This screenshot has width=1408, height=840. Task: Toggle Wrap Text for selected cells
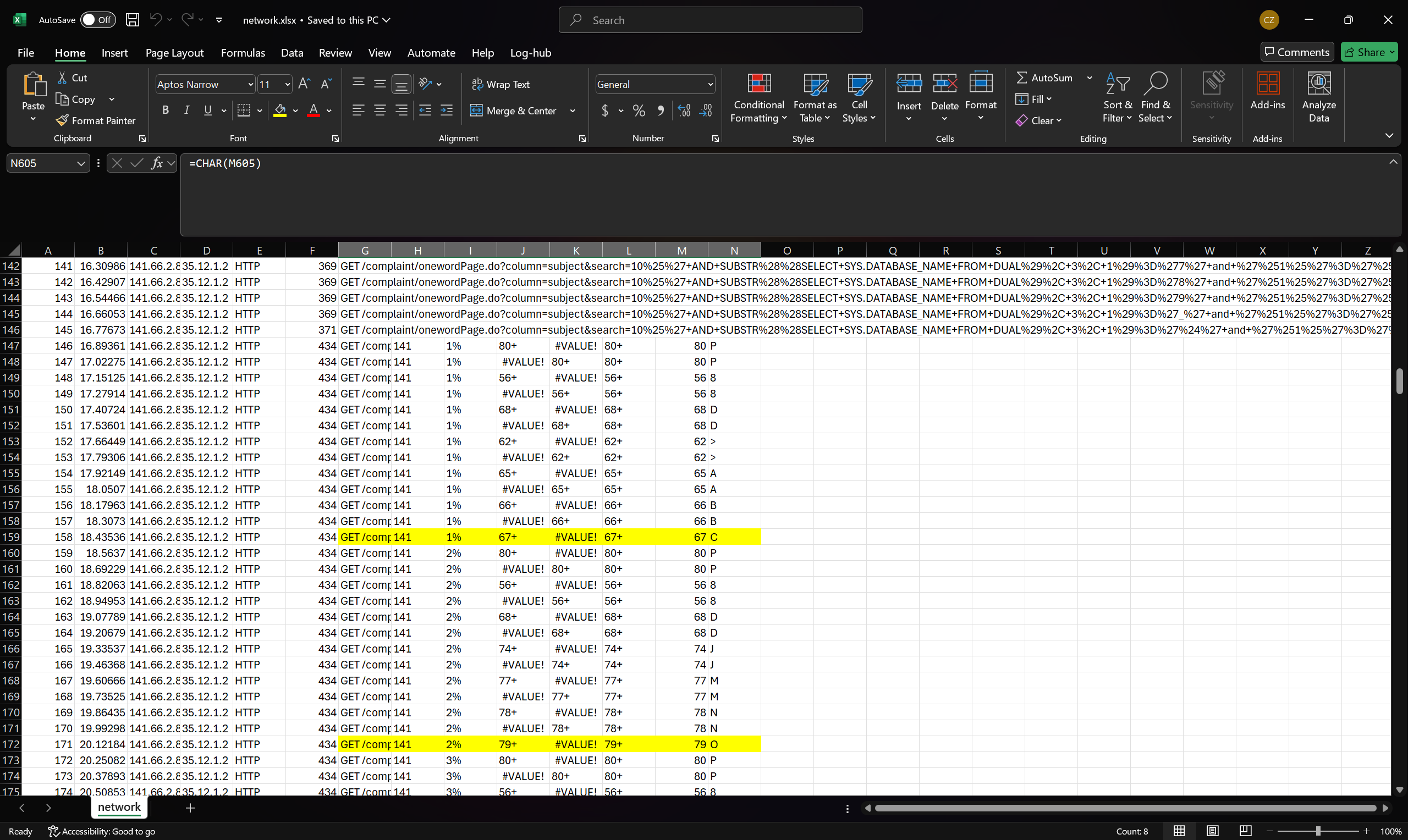point(501,84)
